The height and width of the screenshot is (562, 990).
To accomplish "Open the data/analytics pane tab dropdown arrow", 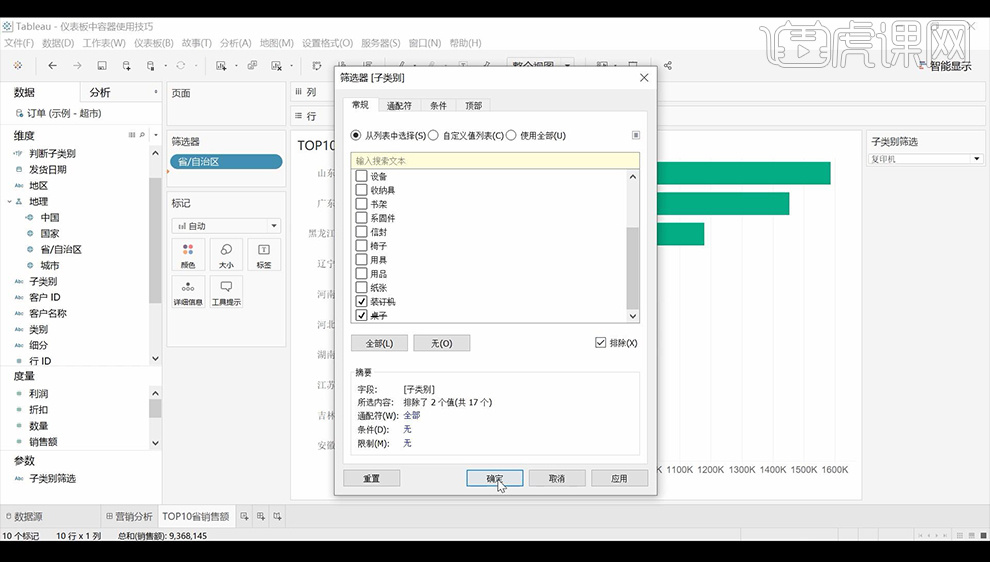I will 156,92.
